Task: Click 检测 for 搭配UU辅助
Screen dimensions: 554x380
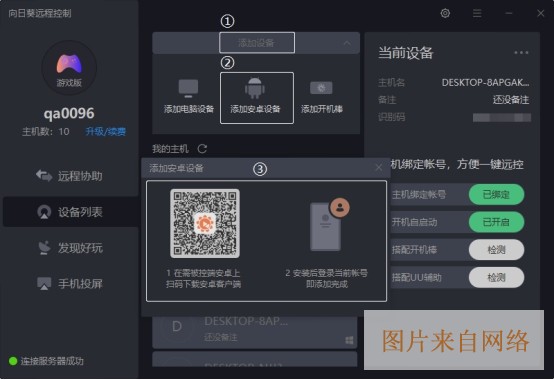Action: pos(496,278)
